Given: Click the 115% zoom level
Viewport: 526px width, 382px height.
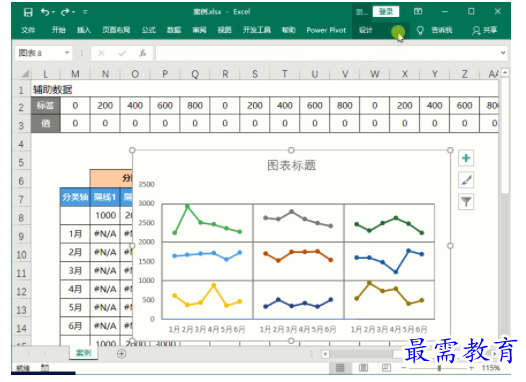Looking at the screenshot, I should pos(491,368).
